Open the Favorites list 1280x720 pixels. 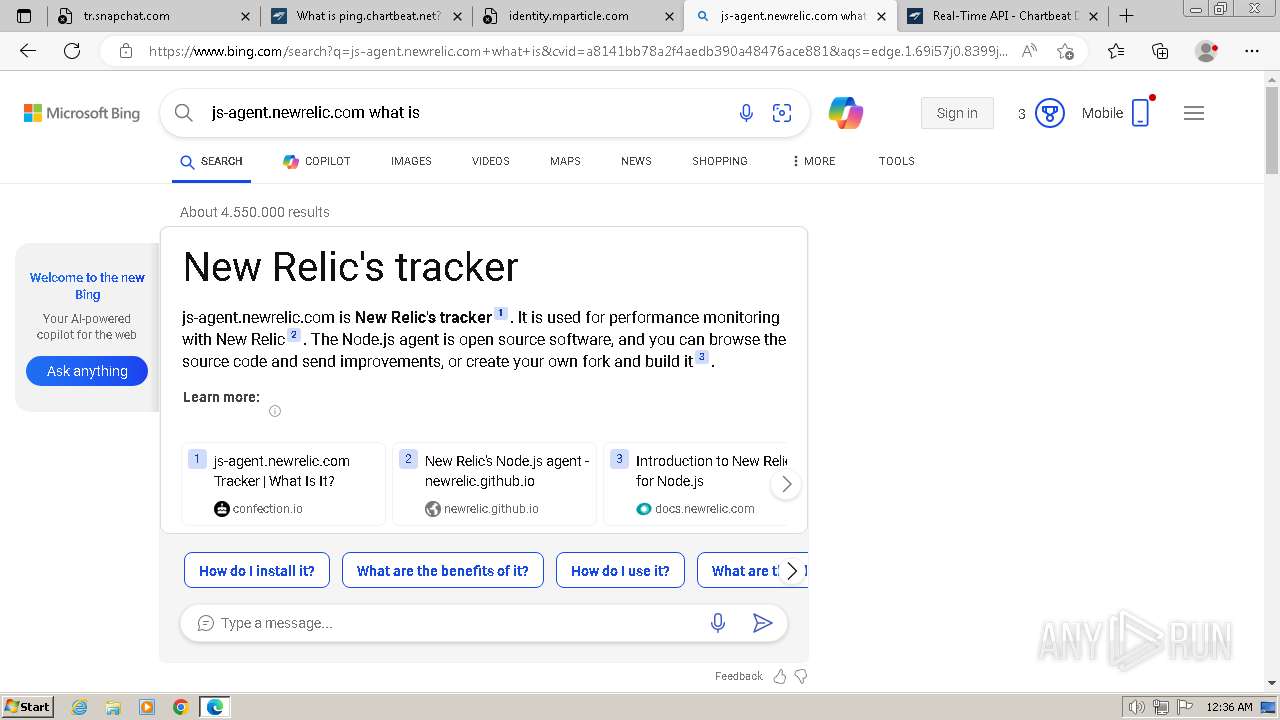[x=1116, y=52]
